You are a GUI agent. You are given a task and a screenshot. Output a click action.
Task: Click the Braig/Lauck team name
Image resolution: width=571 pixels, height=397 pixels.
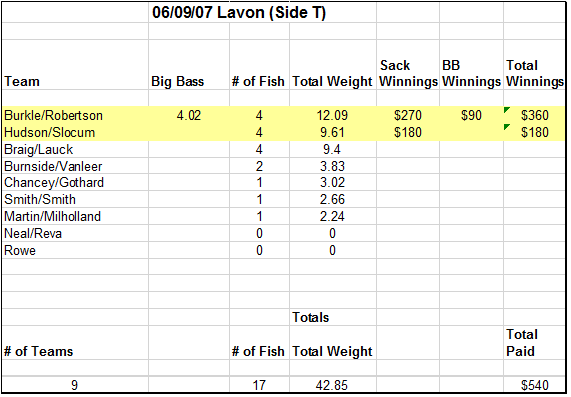pyautogui.click(x=38, y=149)
